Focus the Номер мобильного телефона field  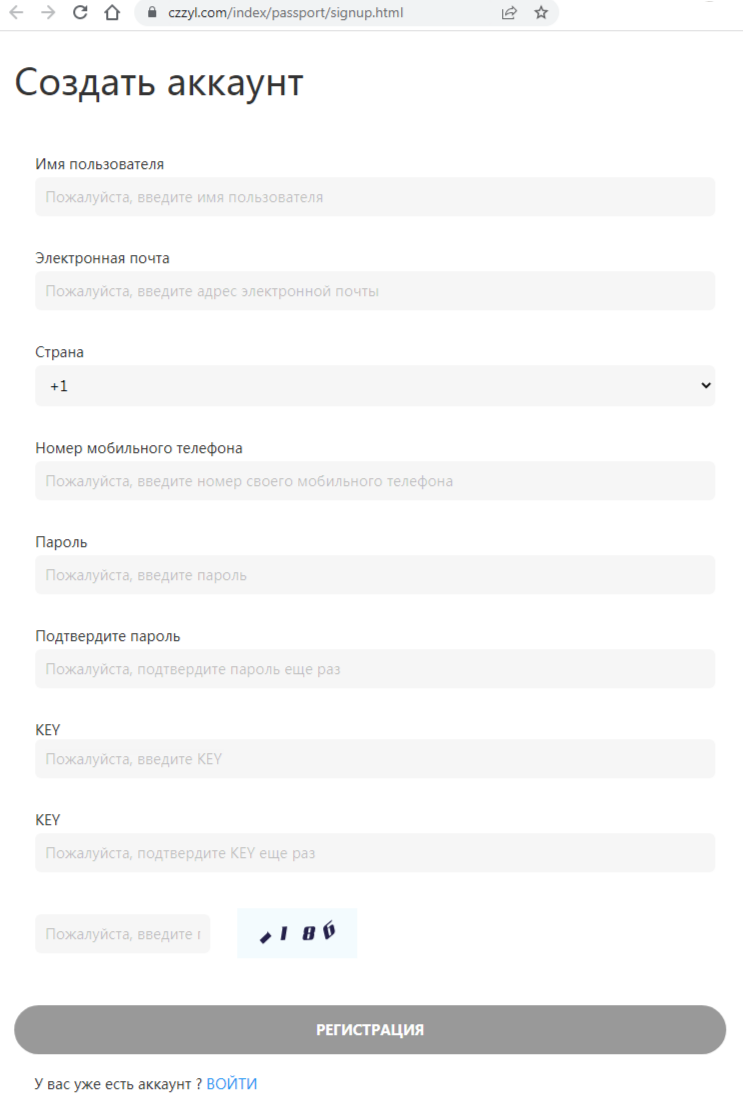point(375,481)
